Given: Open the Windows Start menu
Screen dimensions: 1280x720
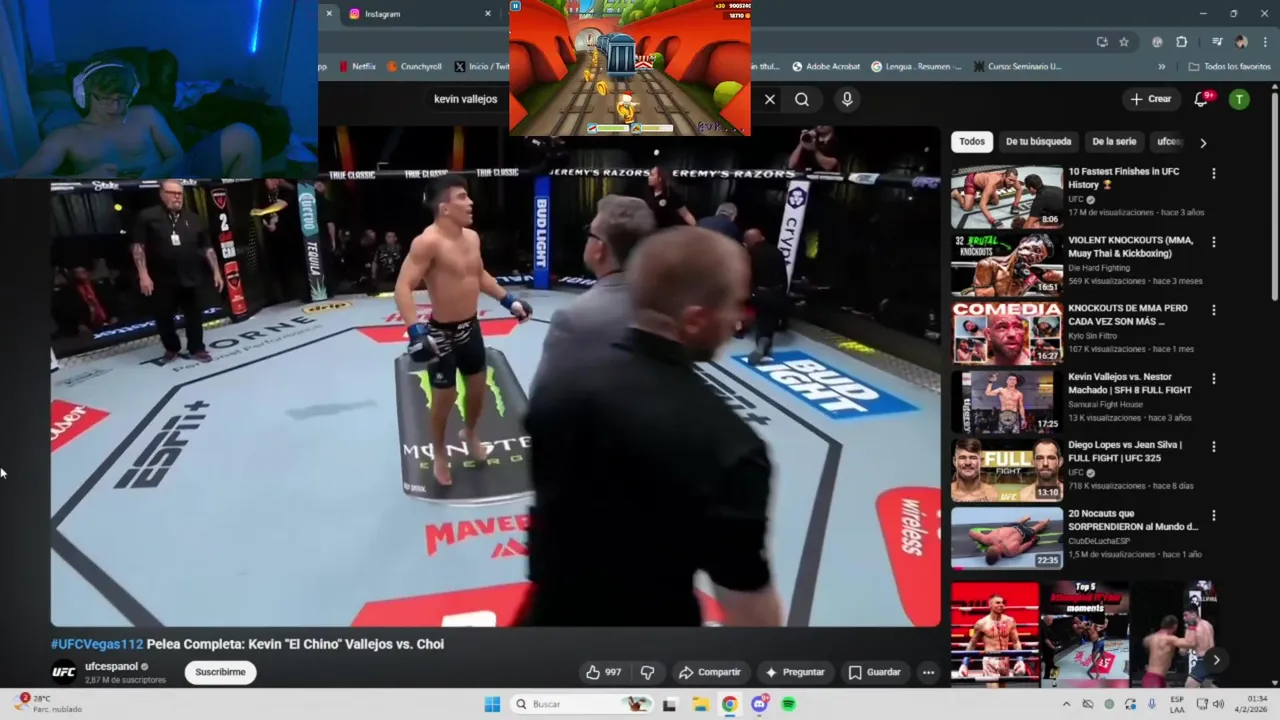Looking at the screenshot, I should [x=492, y=704].
